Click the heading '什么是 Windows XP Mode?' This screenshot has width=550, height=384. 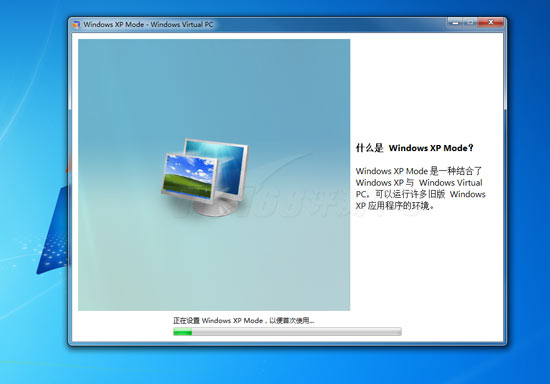tap(415, 148)
